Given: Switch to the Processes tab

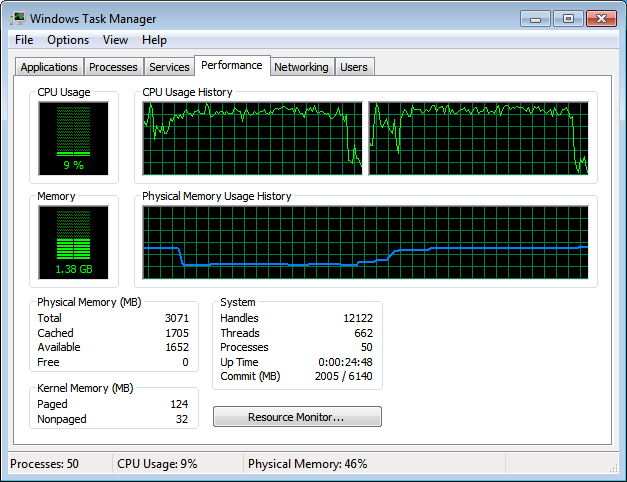Looking at the screenshot, I should click(x=113, y=67).
